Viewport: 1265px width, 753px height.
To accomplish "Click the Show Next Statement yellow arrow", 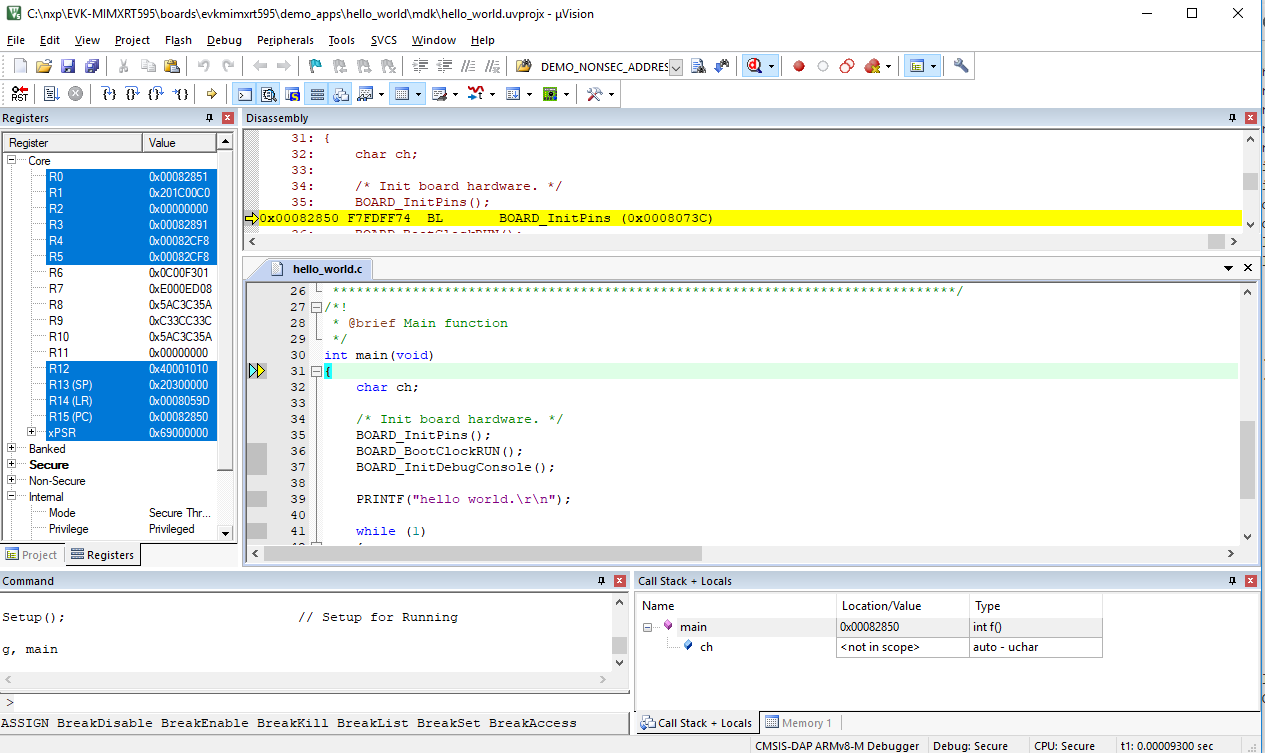I will tap(211, 94).
